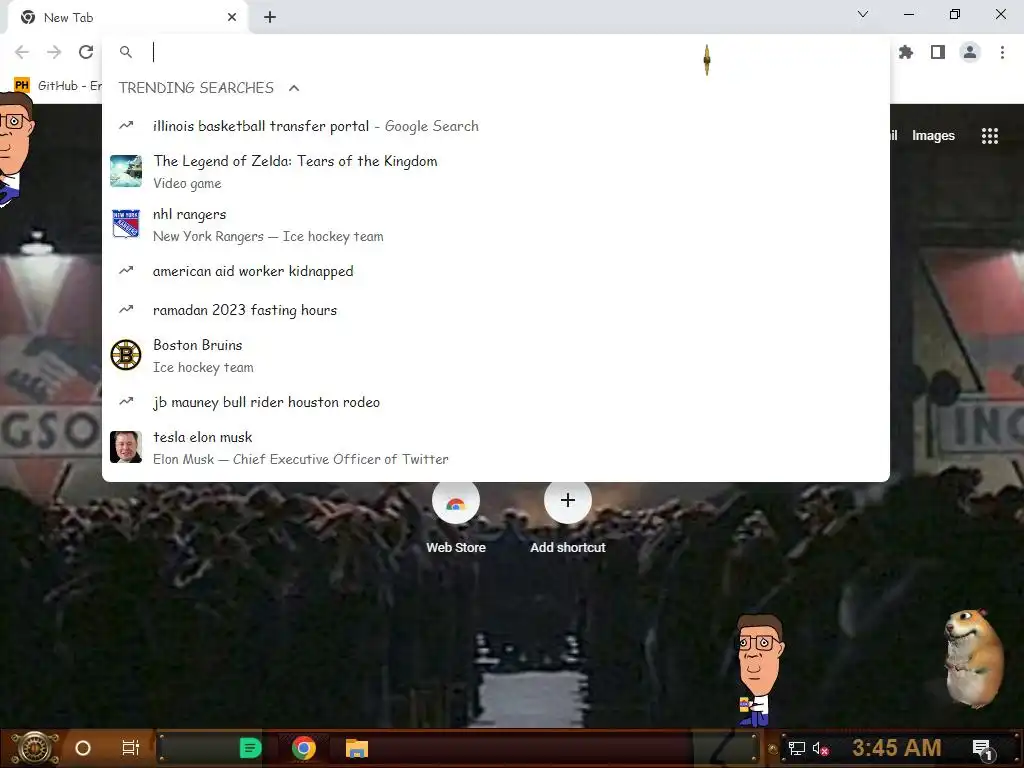Pick american aid worker kidnapped suggestion
Image resolution: width=1024 pixels, height=768 pixels.
(x=496, y=271)
